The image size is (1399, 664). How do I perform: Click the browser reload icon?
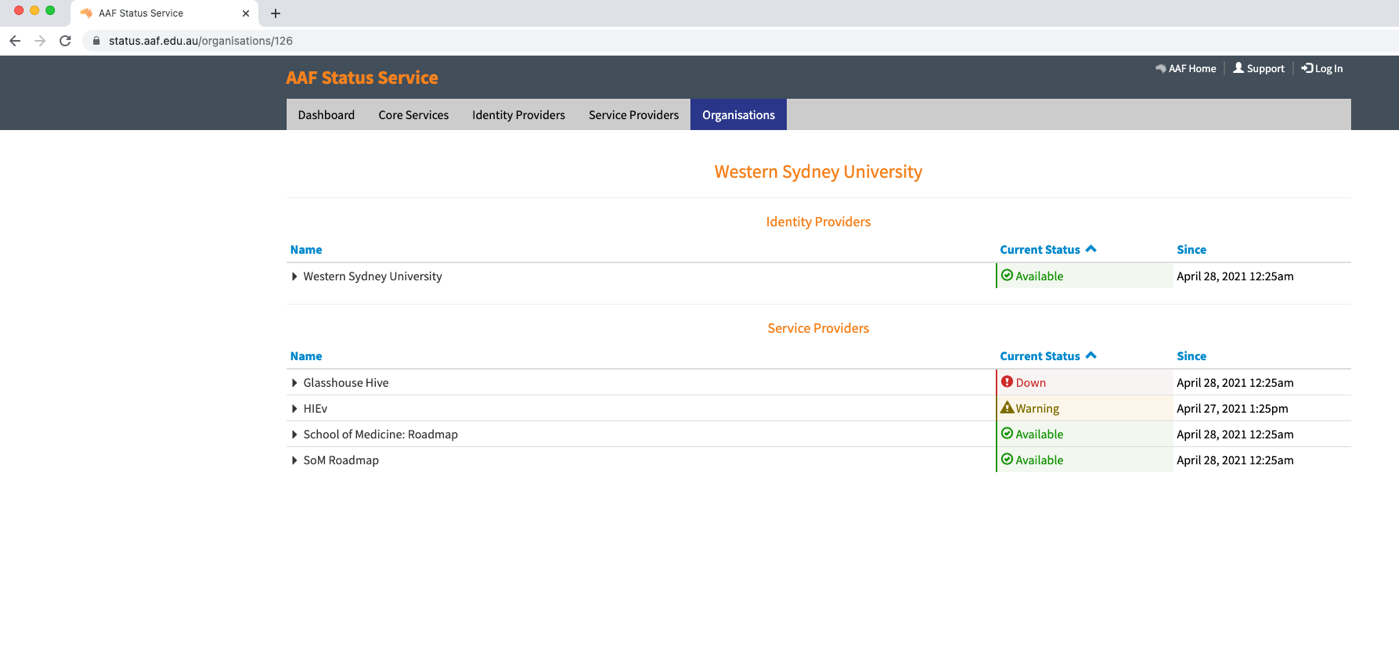tap(65, 41)
